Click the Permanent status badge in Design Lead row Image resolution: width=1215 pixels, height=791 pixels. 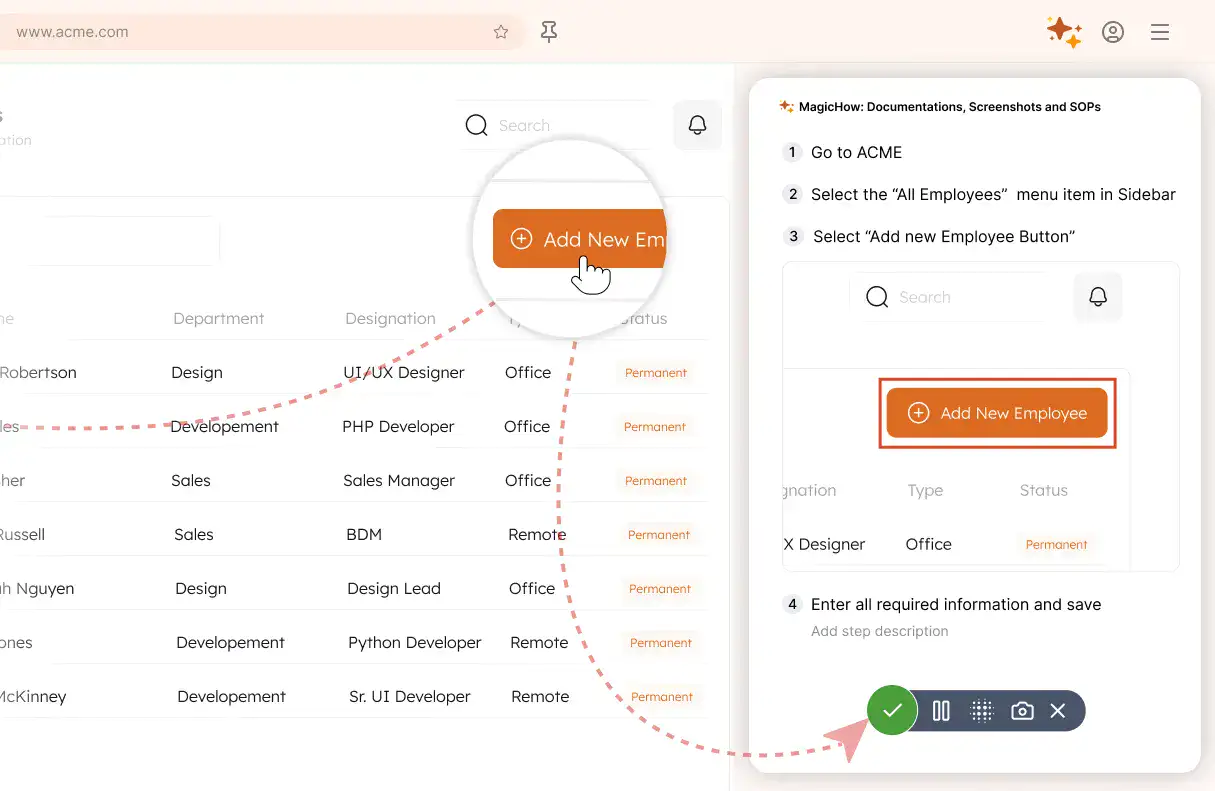tap(660, 589)
